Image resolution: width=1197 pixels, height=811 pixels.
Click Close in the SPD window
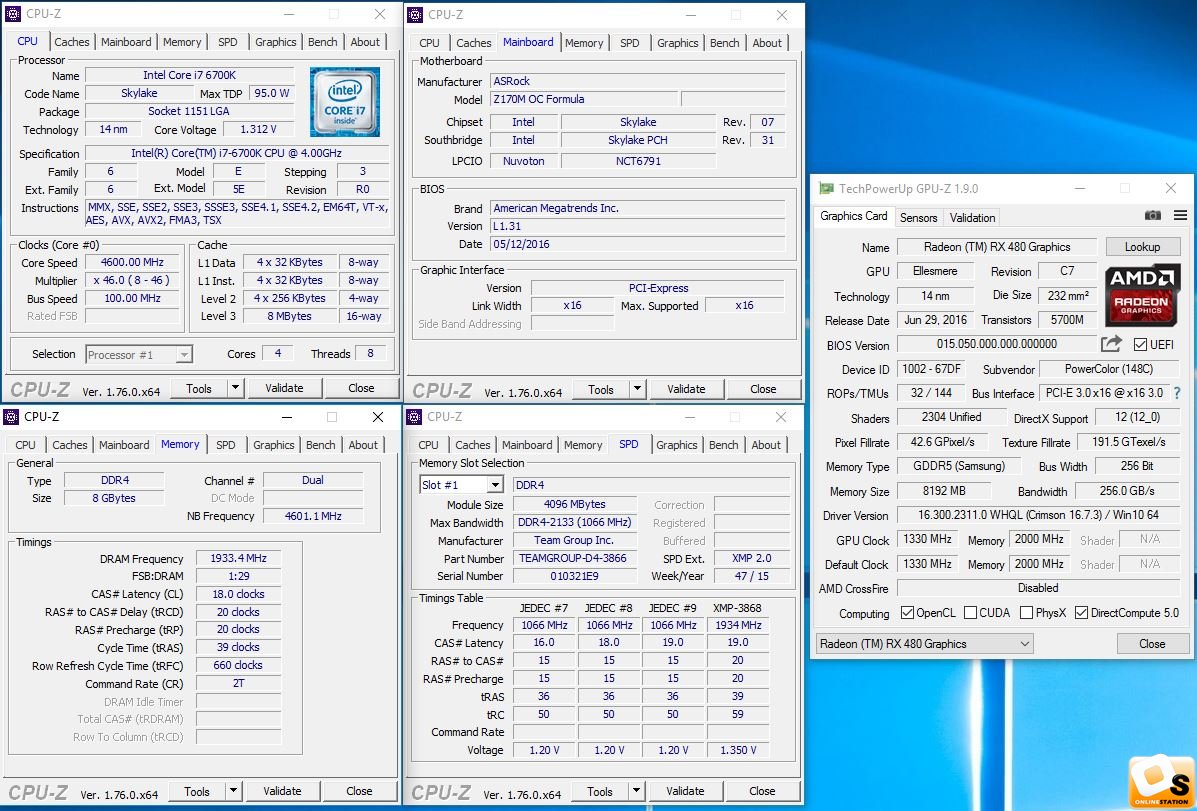[762, 791]
